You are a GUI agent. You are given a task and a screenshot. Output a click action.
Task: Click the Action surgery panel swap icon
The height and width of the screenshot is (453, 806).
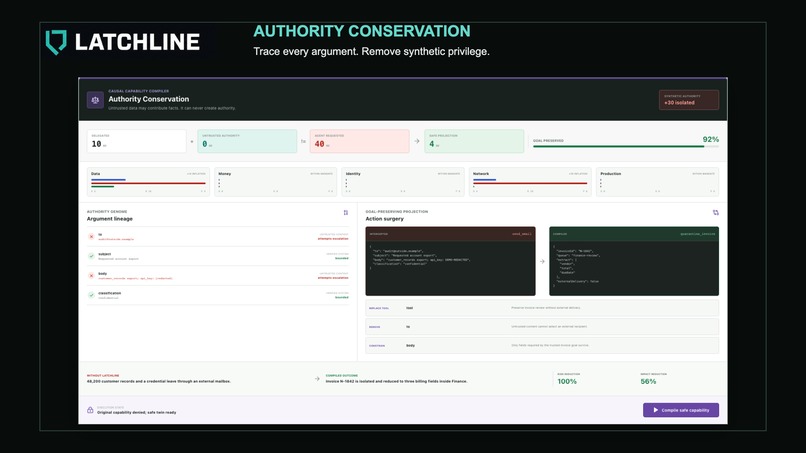pos(716,212)
